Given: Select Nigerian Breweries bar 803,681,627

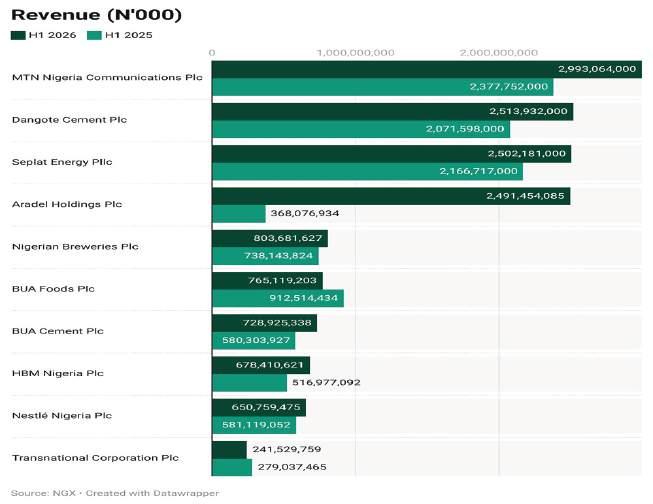Looking at the screenshot, I should pyautogui.click(x=270, y=238).
